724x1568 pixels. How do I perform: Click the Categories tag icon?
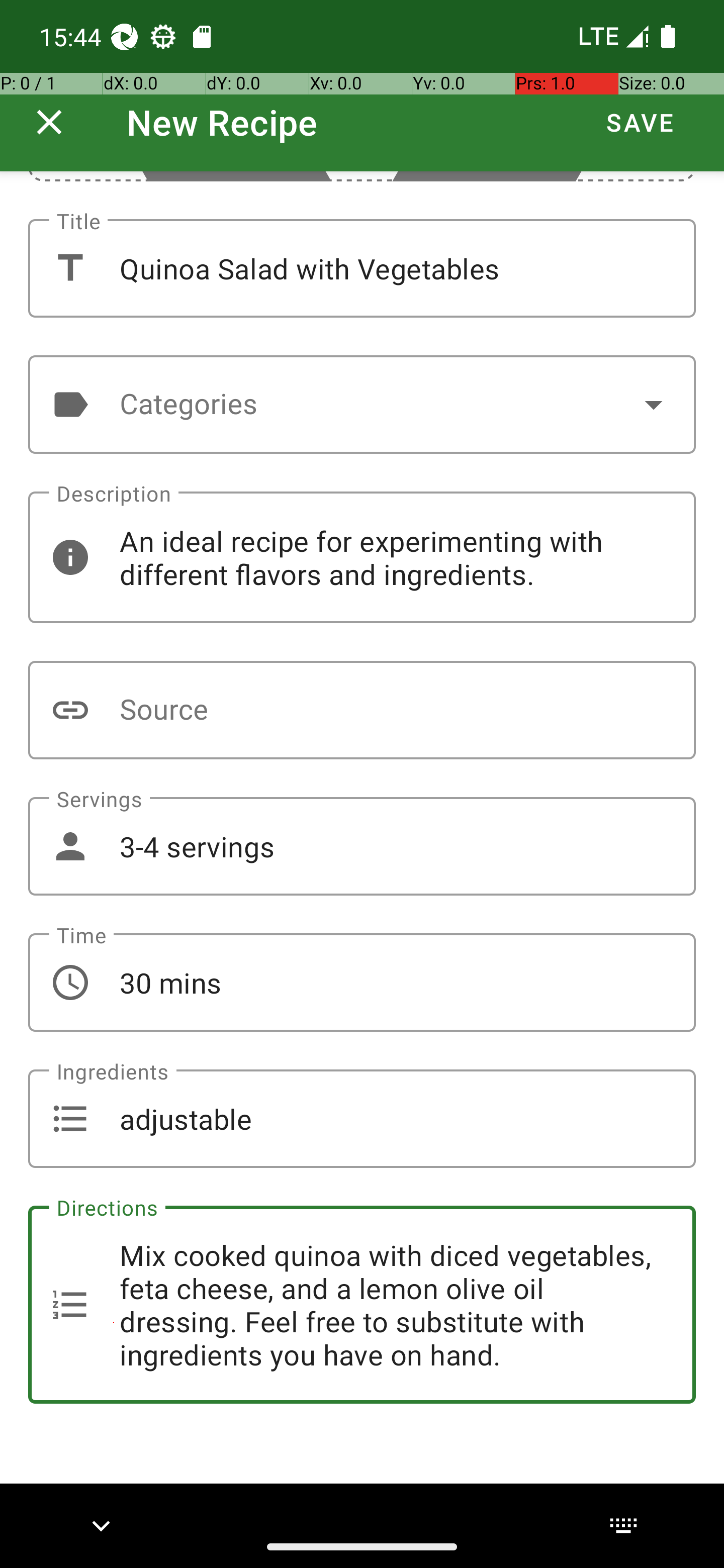70,404
